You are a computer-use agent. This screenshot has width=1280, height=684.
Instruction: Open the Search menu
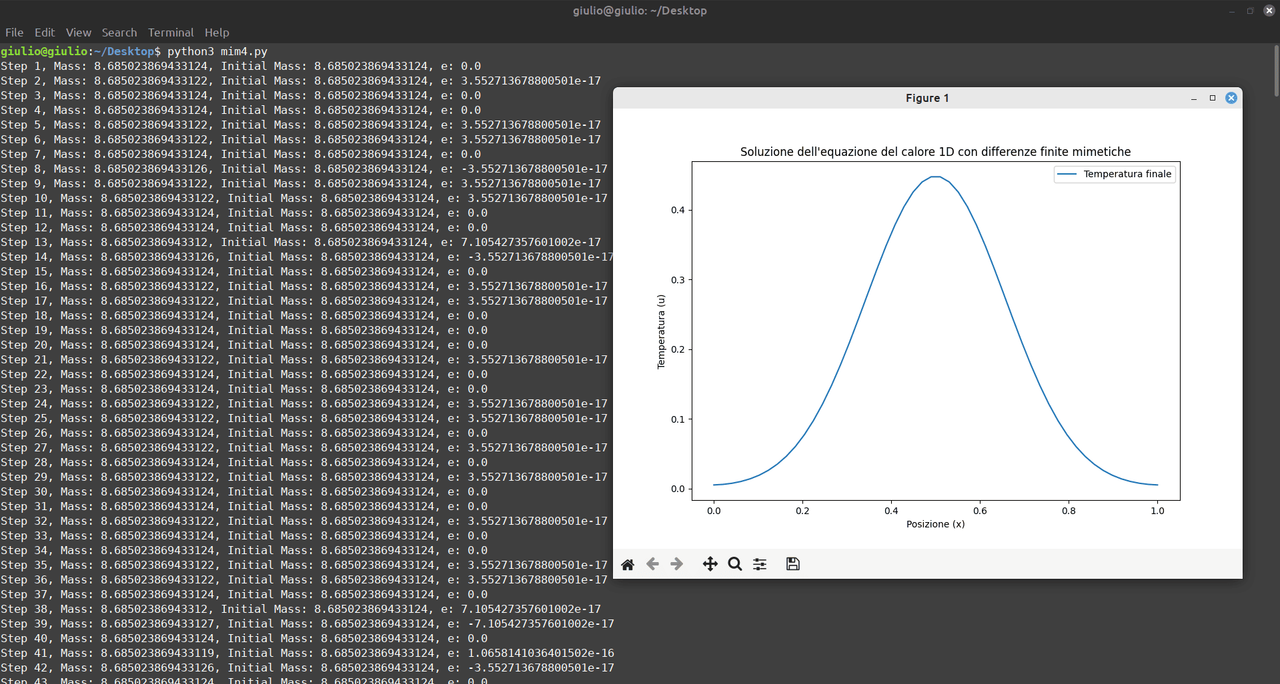coord(119,33)
